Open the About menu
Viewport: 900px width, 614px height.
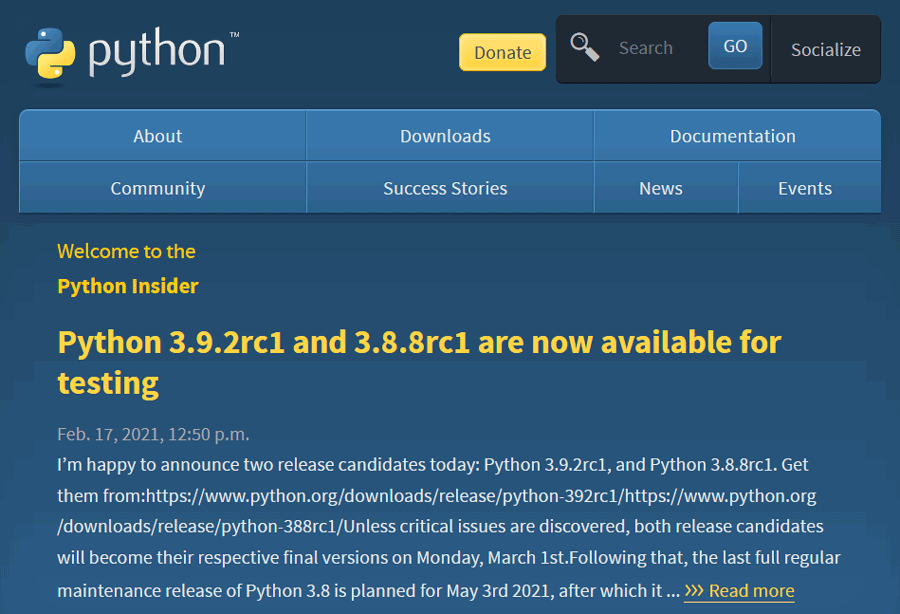pos(160,136)
